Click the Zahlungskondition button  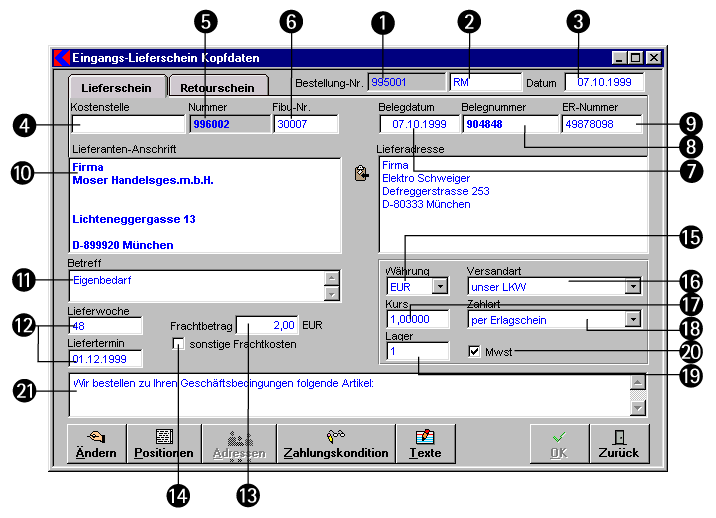tap(336, 444)
